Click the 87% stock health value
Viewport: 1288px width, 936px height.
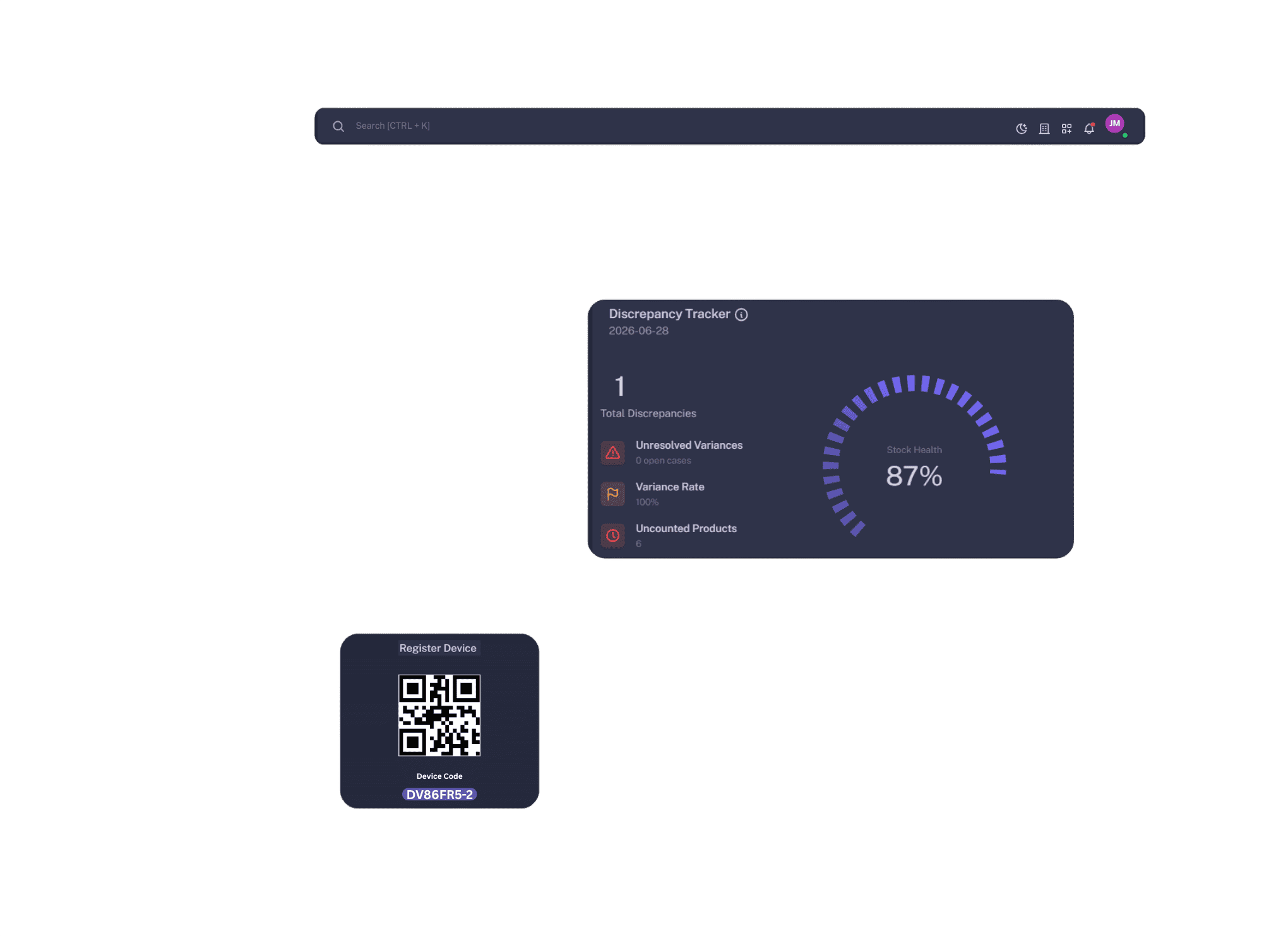pos(914,476)
